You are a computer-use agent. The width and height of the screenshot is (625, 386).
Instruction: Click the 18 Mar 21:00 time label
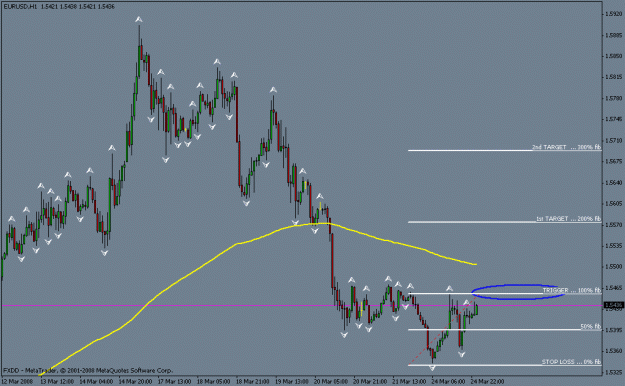(x=252, y=381)
